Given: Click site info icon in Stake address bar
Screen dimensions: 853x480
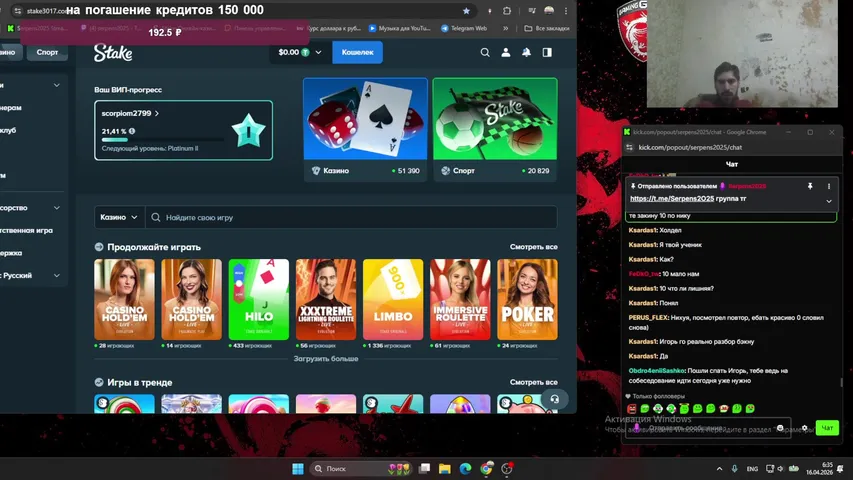Looking at the screenshot, I should coord(17,11).
